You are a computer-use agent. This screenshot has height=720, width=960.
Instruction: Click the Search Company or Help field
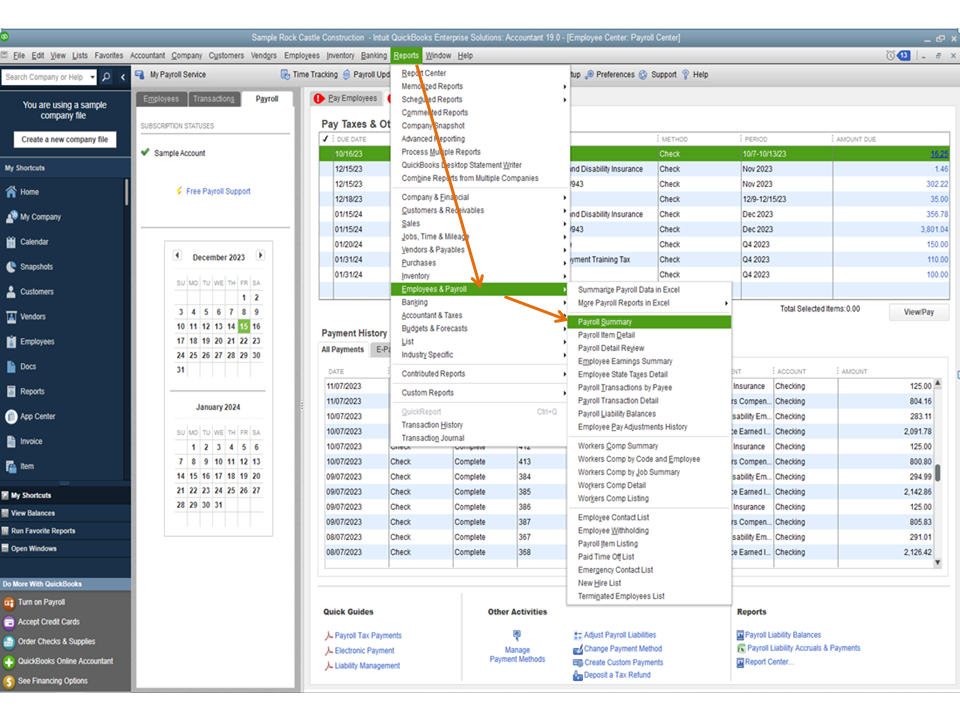coord(45,77)
